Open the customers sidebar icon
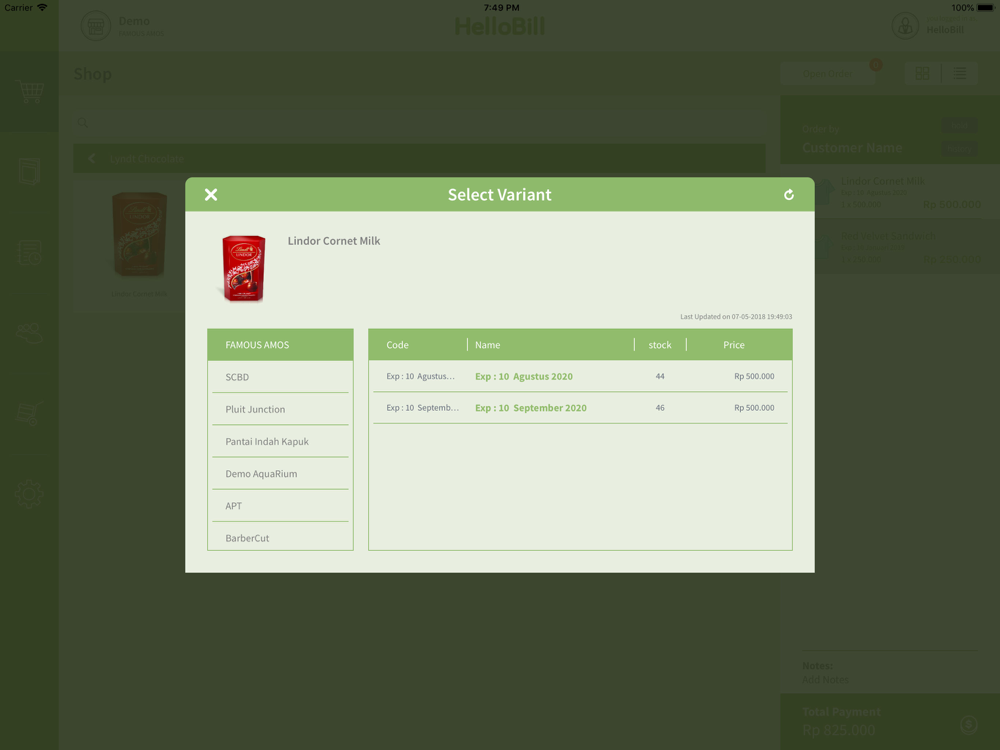This screenshot has height=750, width=1000. 30,333
